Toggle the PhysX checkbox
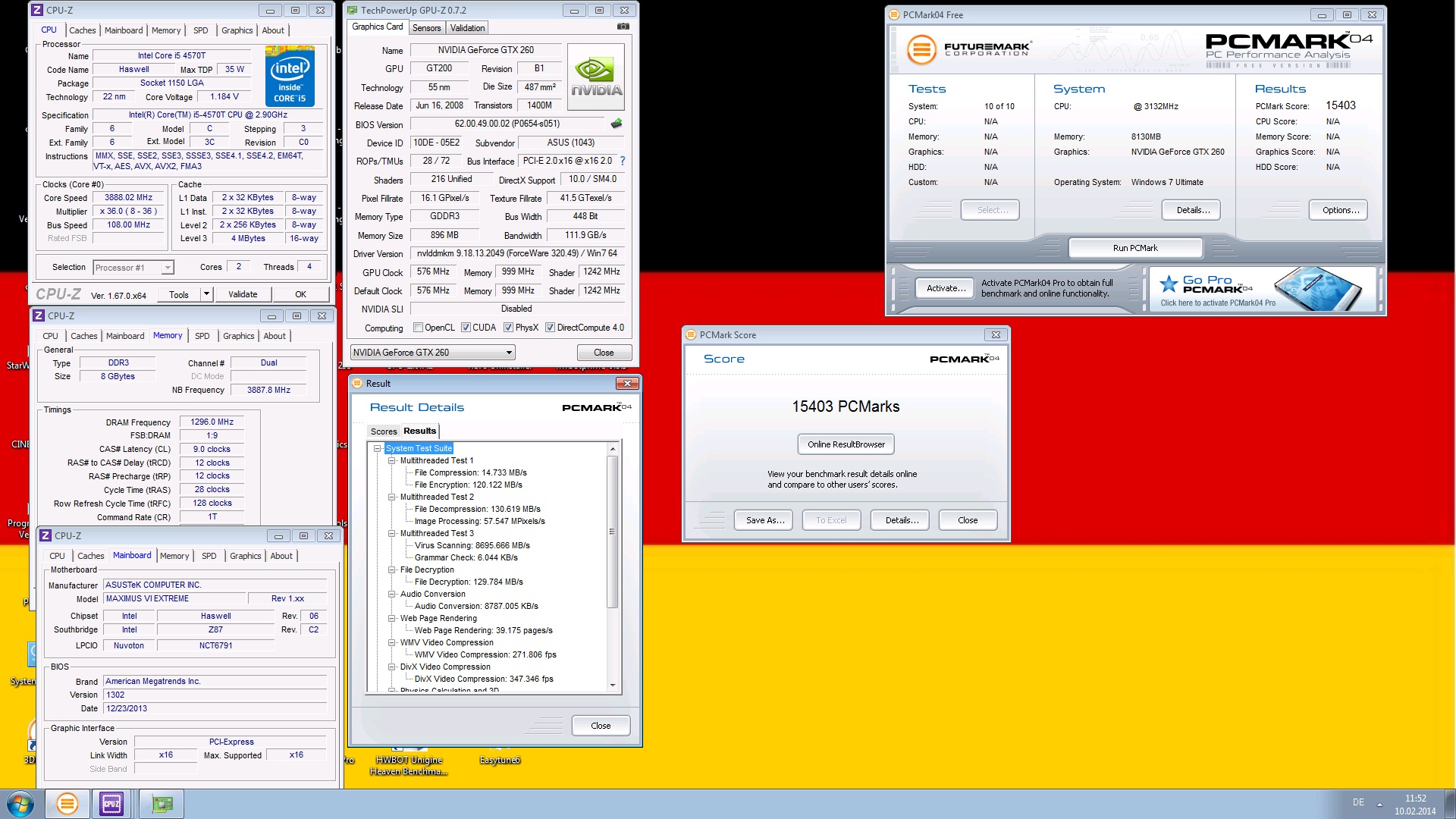Viewport: 1456px width, 819px height. pos(509,328)
